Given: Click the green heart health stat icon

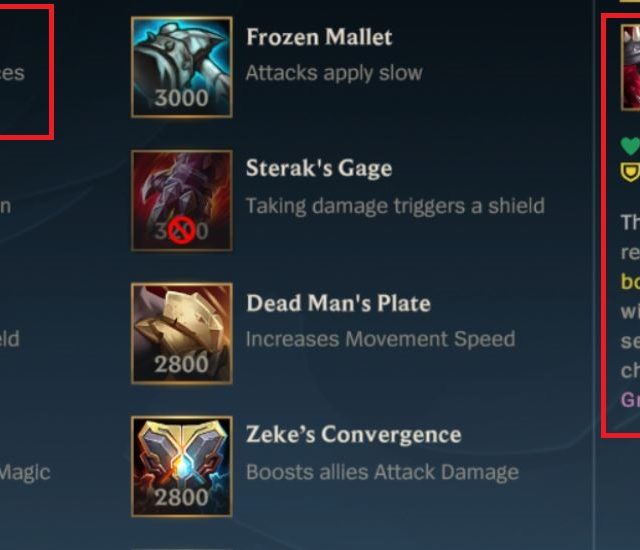Looking at the screenshot, I should [631, 146].
